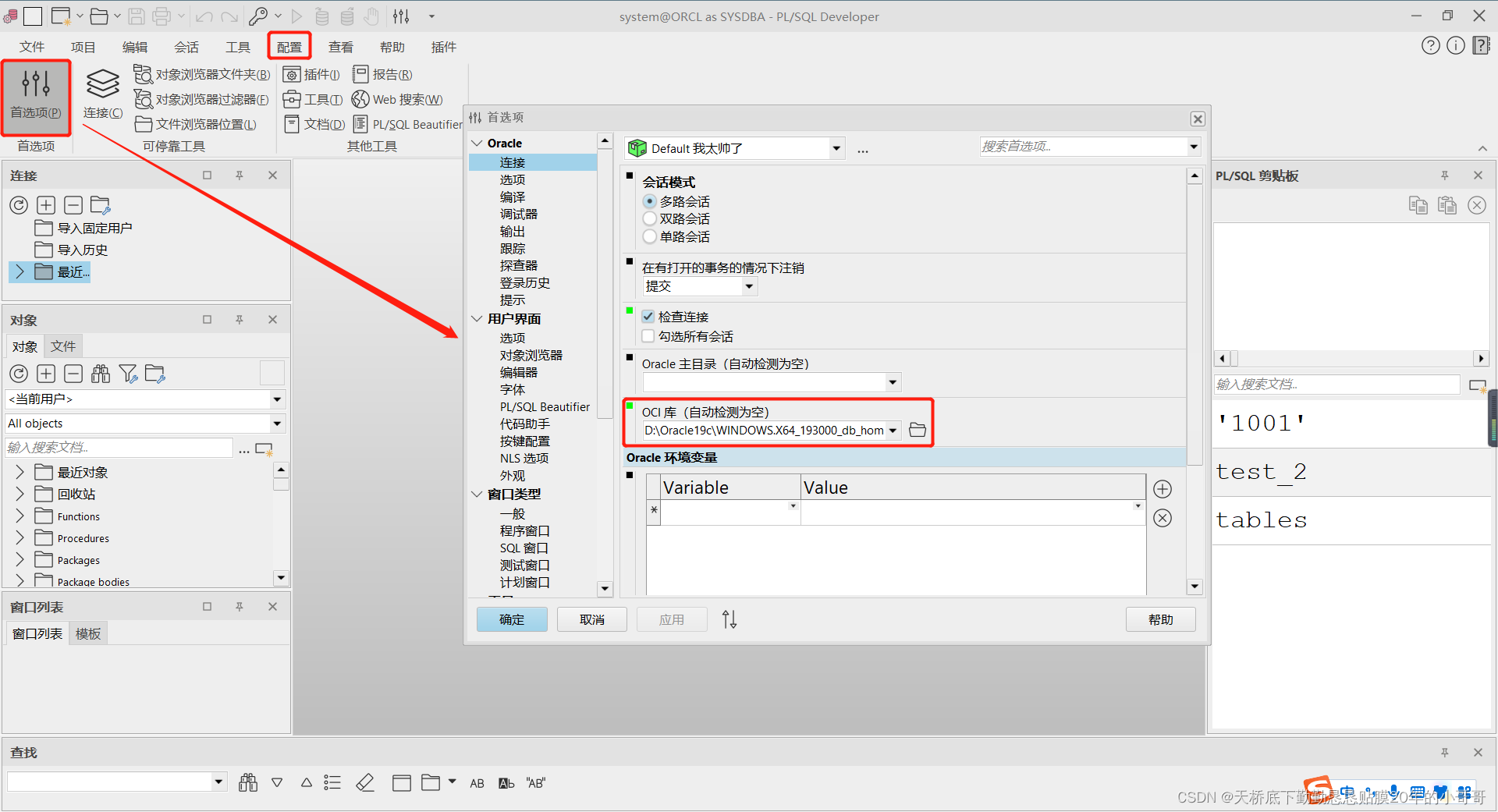Click the sort arrows icon beside 应用
This screenshot has width=1498, height=812.
(x=729, y=619)
